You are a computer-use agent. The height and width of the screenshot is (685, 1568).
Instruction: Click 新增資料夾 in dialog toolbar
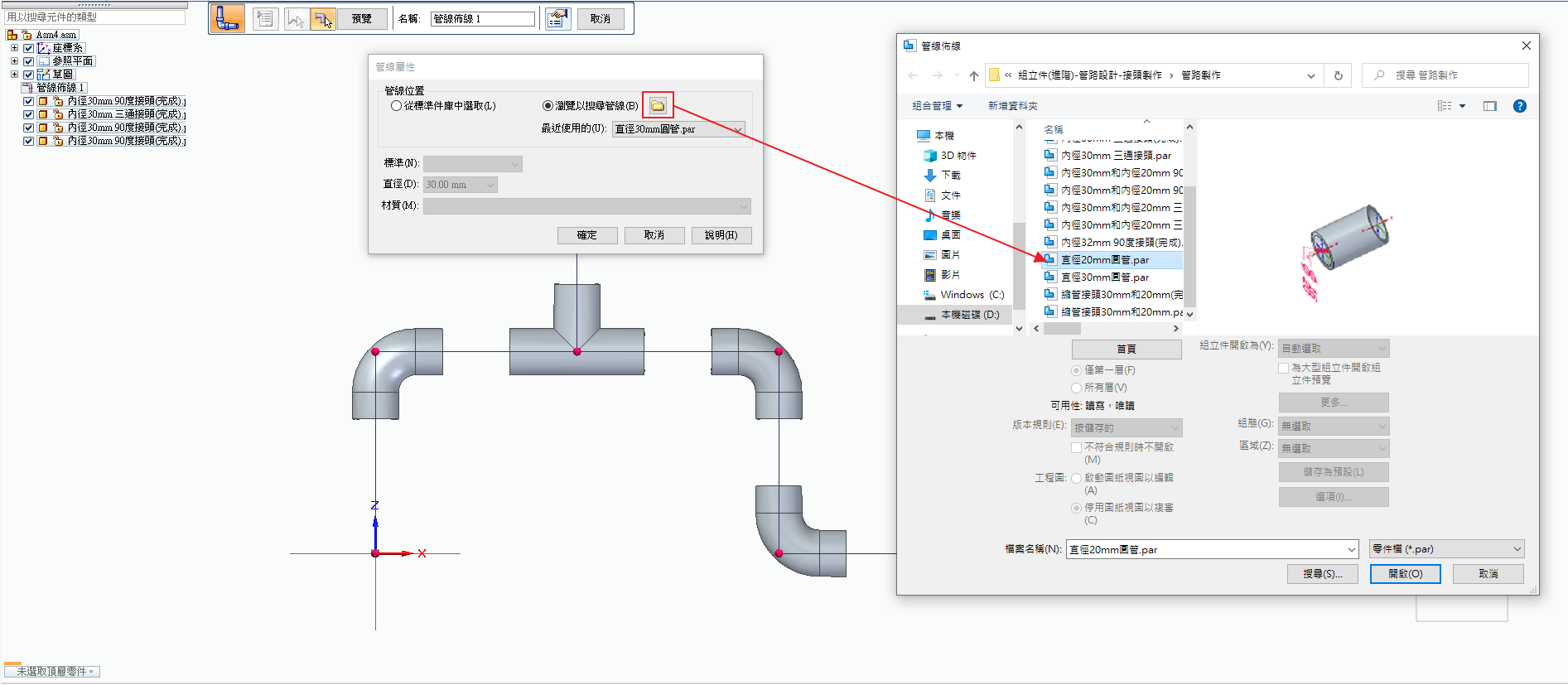coord(1012,106)
